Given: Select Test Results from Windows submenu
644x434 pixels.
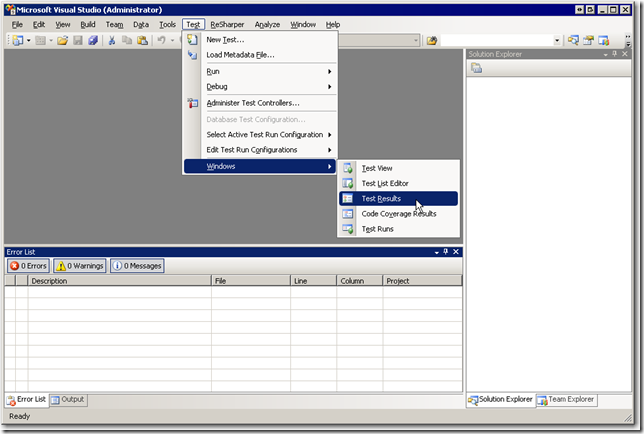Looking at the screenshot, I should click(398, 199).
